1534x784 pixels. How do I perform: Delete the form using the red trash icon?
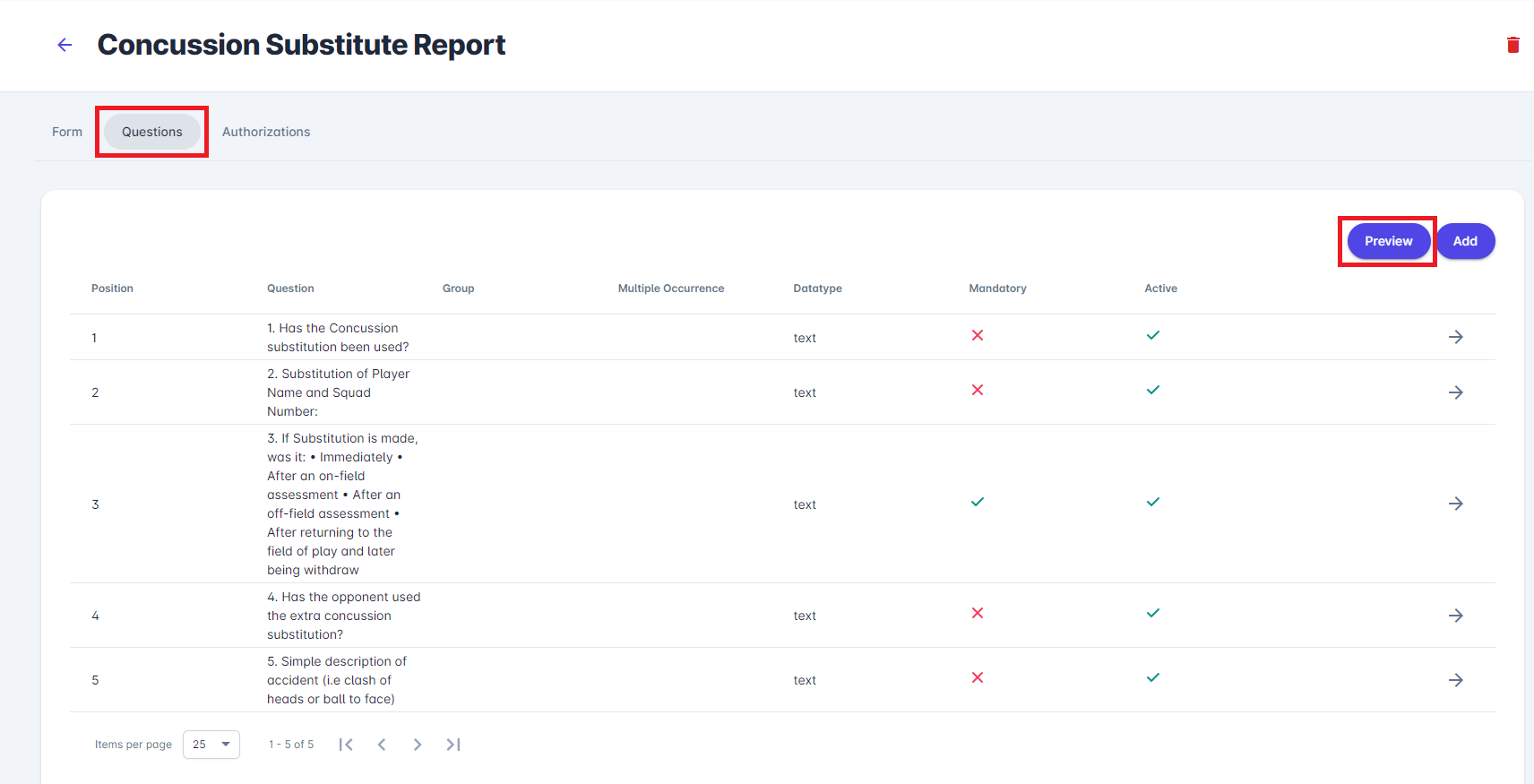tap(1512, 45)
